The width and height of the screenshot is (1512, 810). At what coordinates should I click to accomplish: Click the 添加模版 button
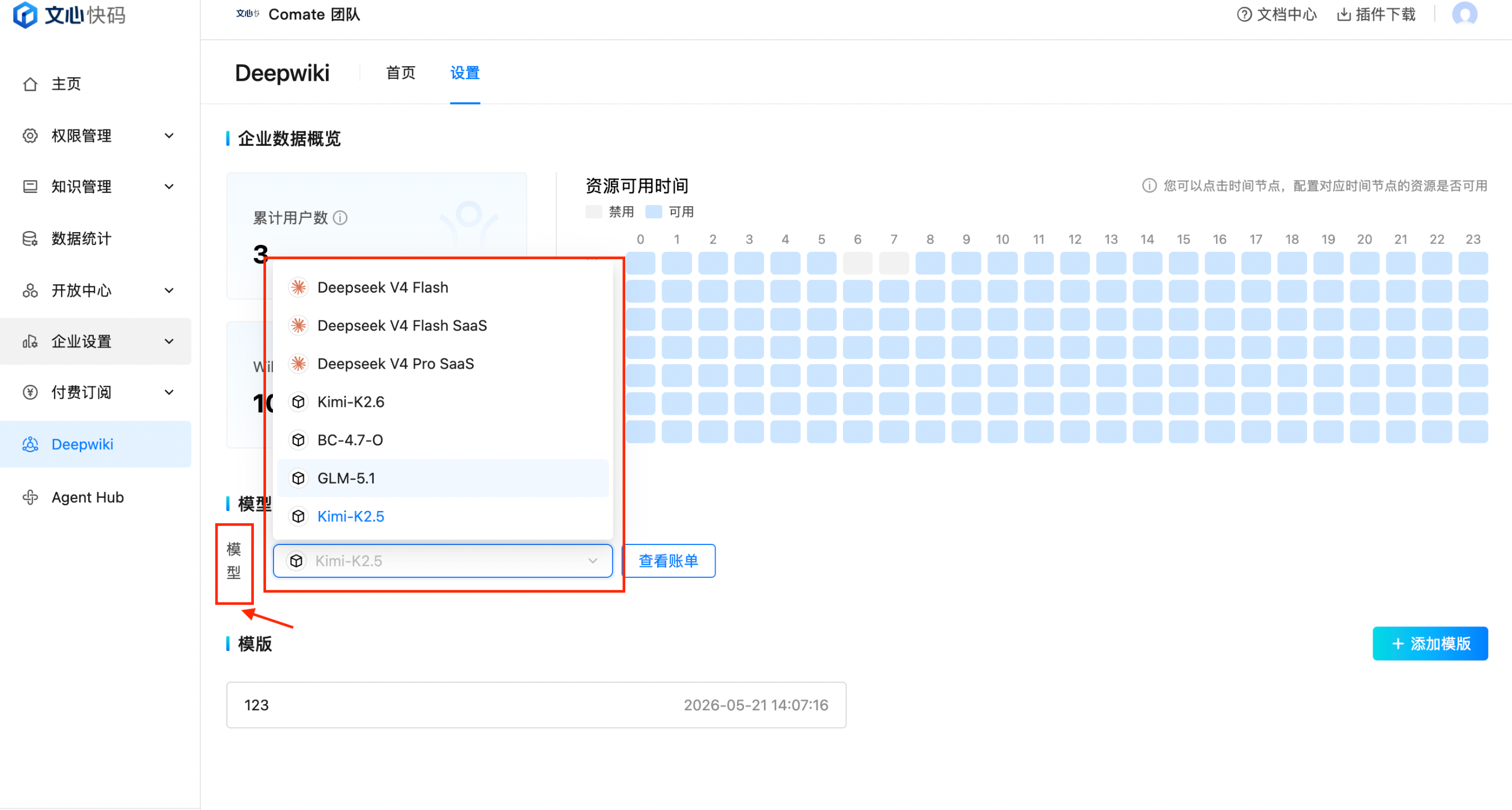1430,644
